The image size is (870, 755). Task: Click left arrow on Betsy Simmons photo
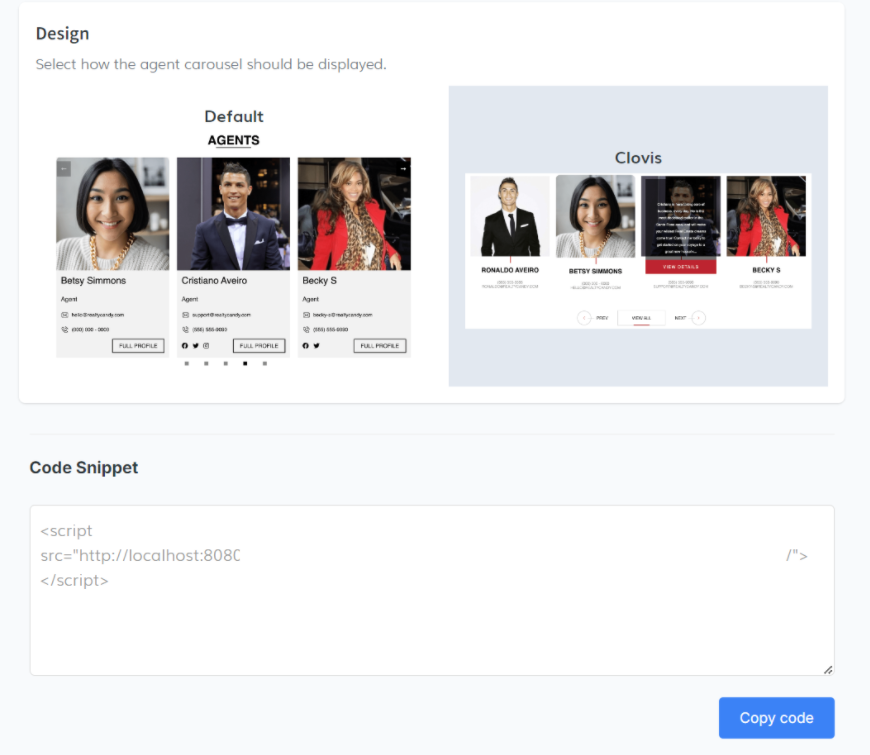point(64,168)
